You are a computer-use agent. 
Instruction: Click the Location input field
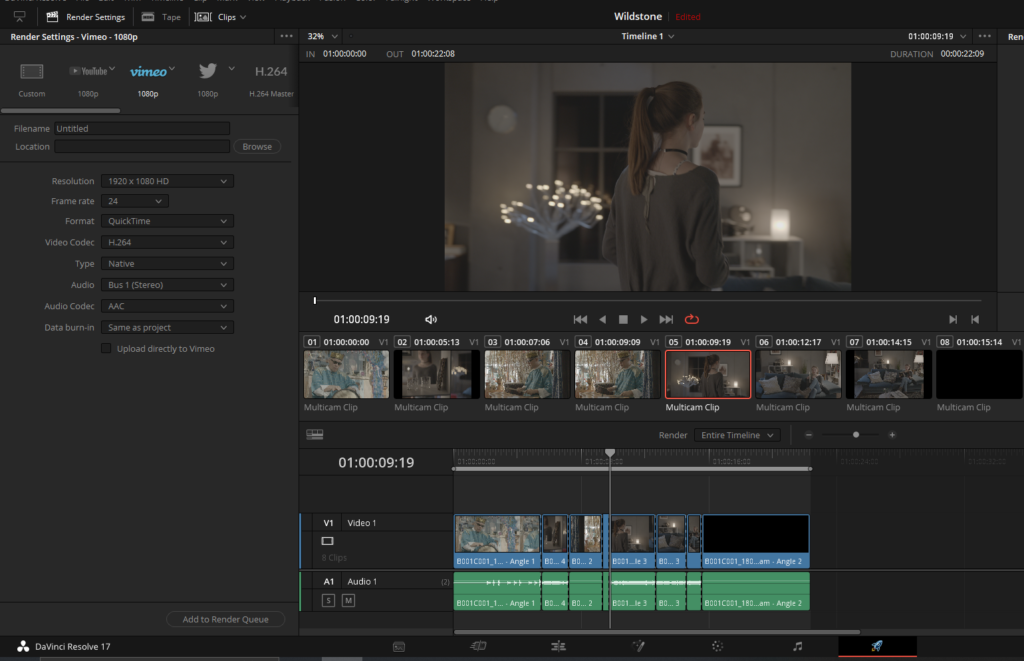click(x=142, y=147)
